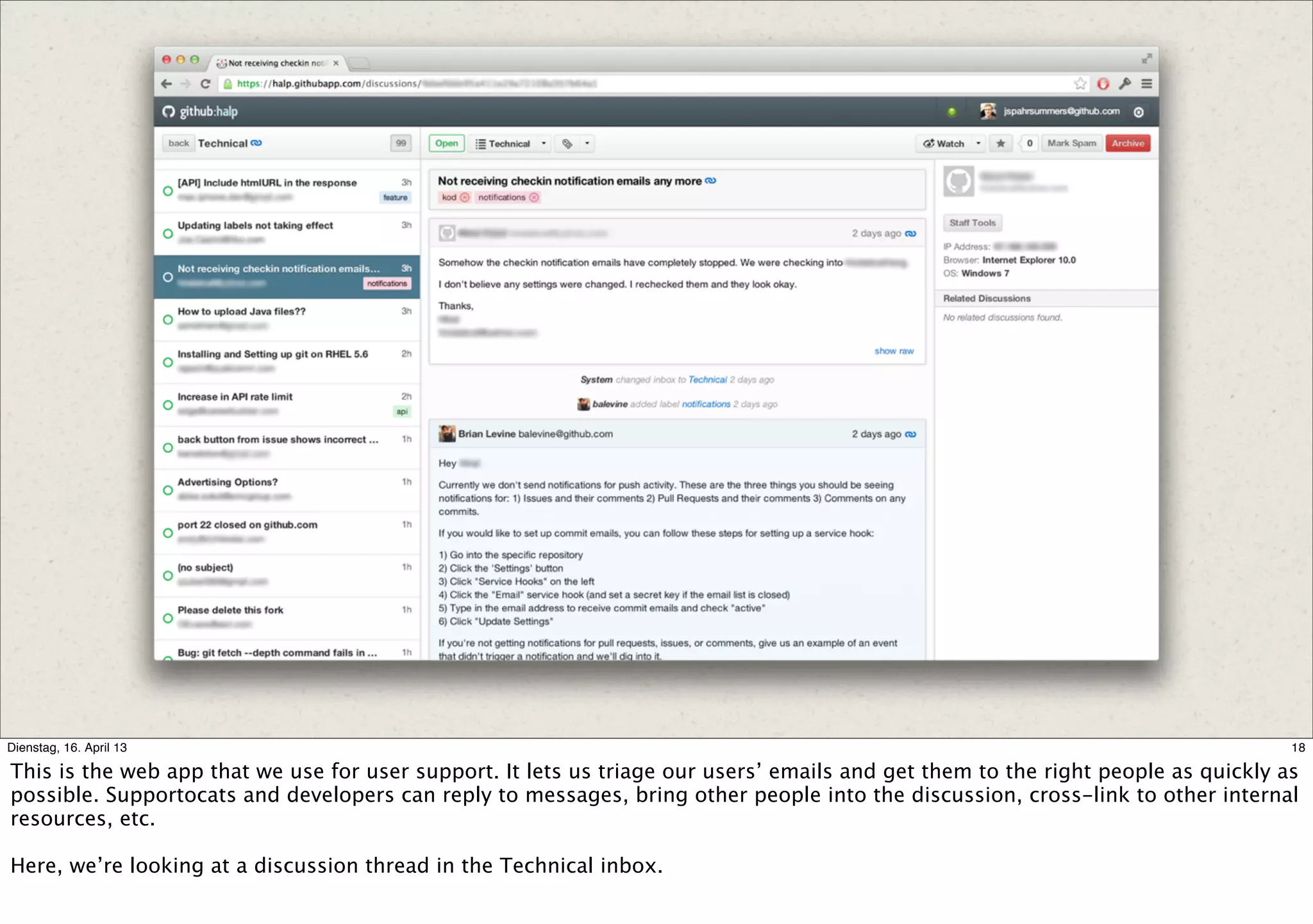The width and height of the screenshot is (1313, 924).
Task: Open 'Installing and Setting up git on RHEL 5.6'
Action: [287, 362]
